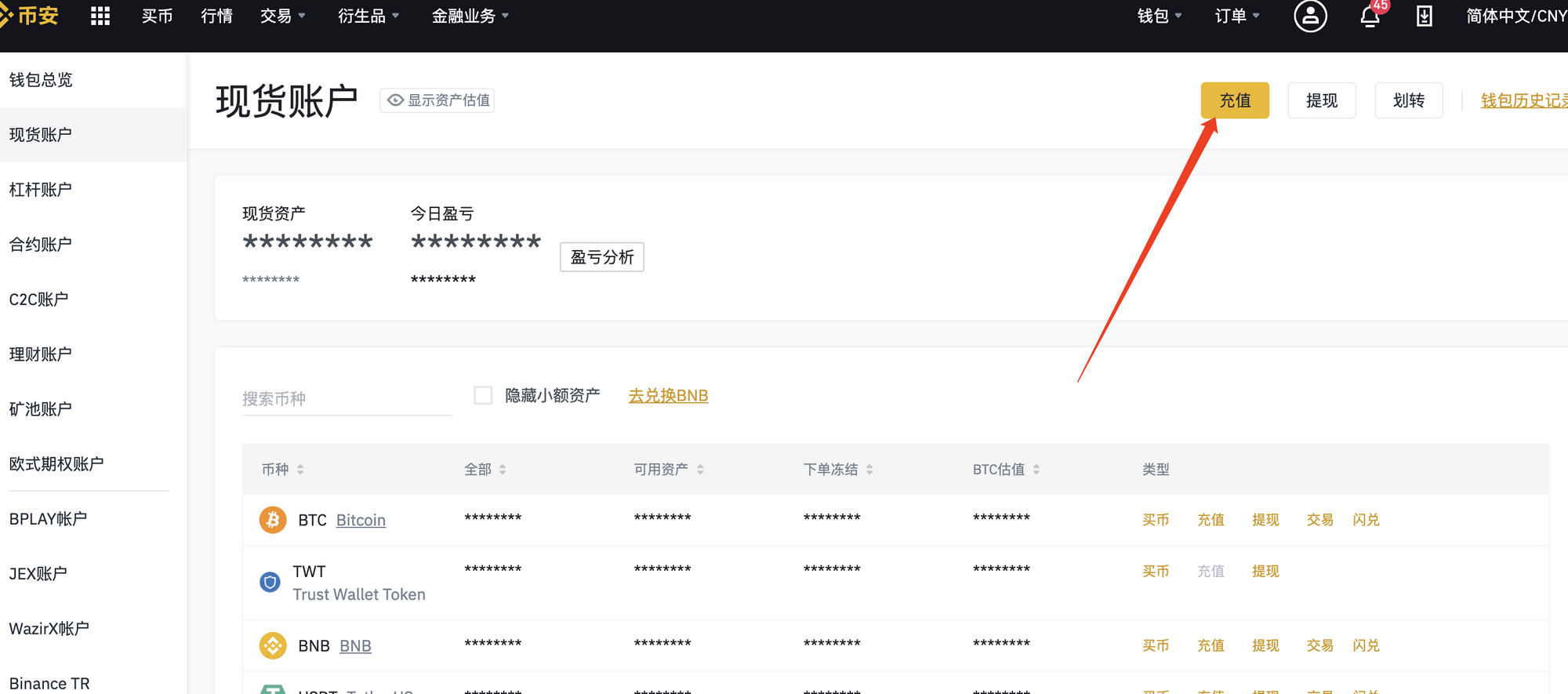The image size is (1568, 694).
Task: Toggle 显示资产估值 eye button
Action: coord(437,100)
